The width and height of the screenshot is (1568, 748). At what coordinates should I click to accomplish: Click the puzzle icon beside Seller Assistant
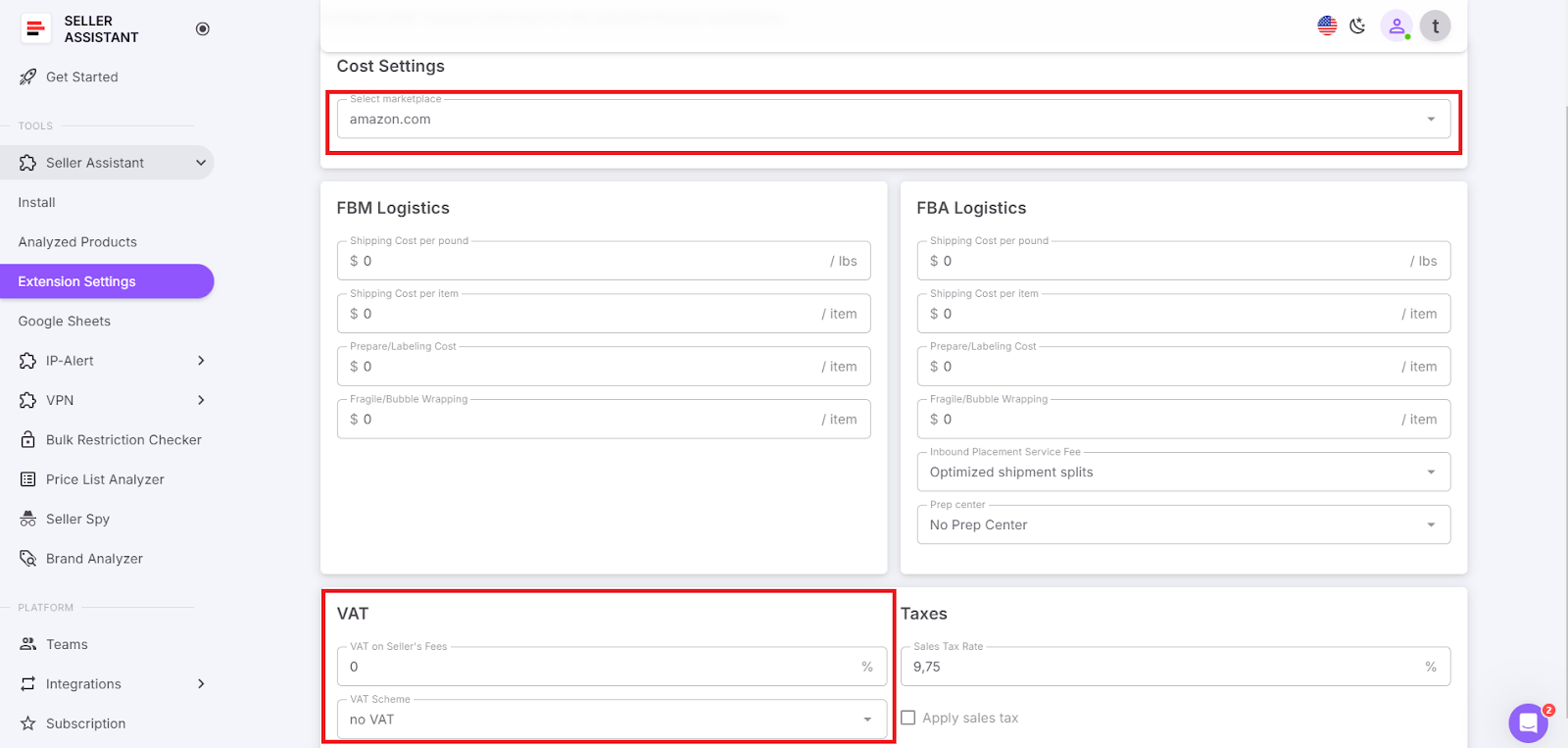point(27,163)
